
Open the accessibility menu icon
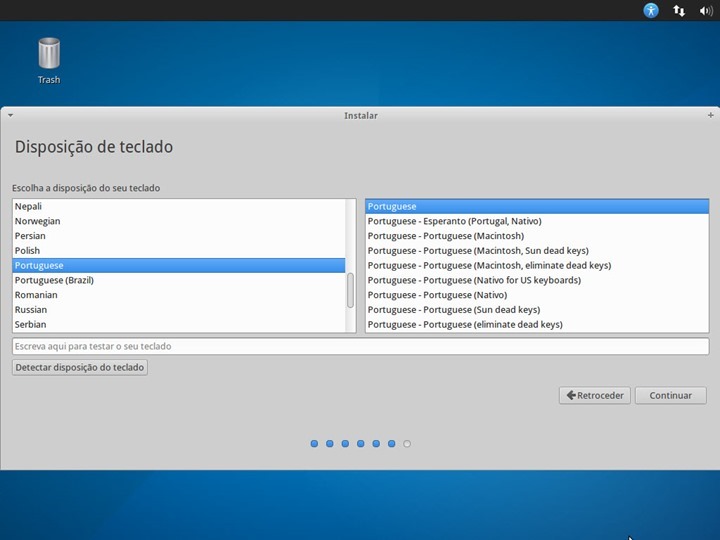click(651, 10)
